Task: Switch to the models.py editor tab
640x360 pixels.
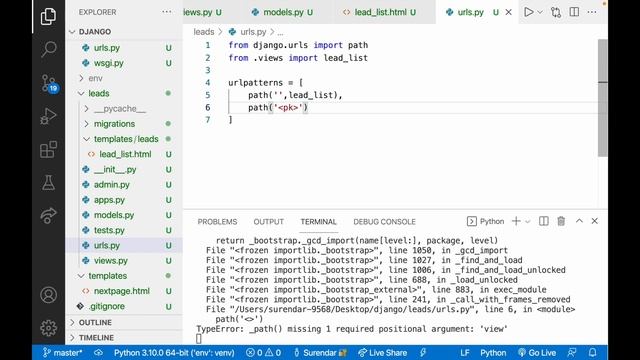Action: [x=282, y=12]
